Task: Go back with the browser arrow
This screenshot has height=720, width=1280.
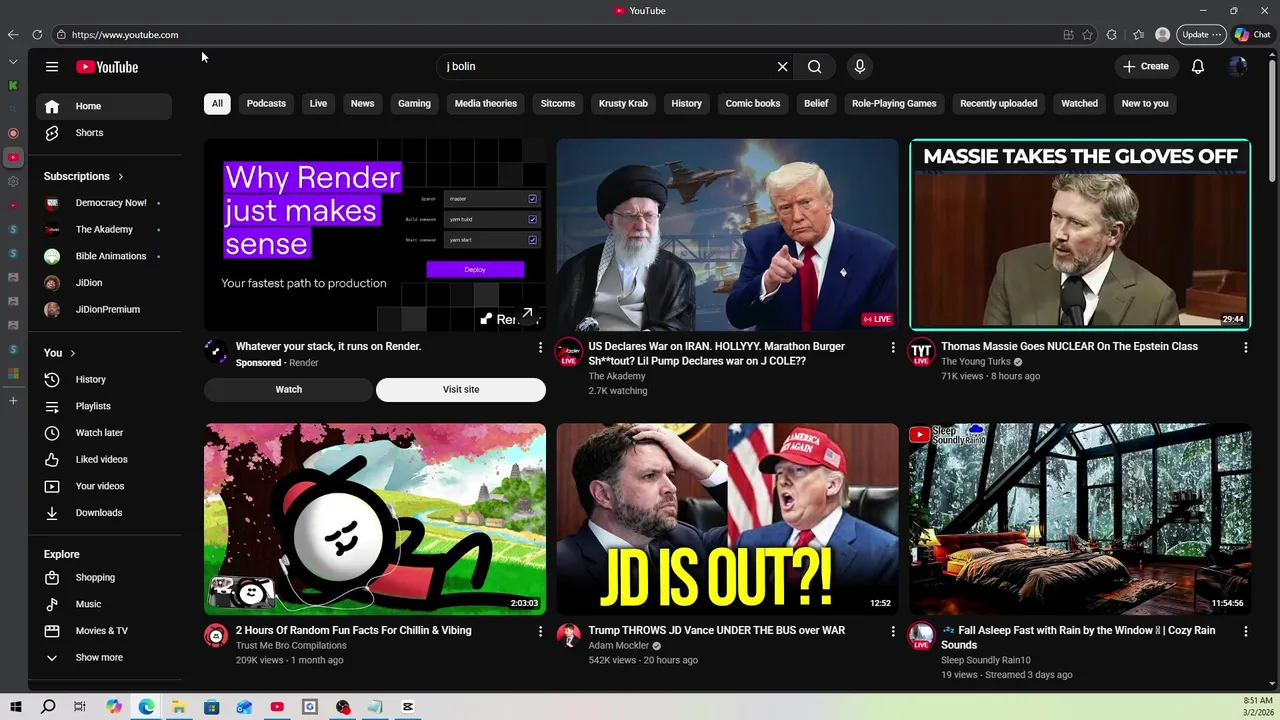Action: click(x=13, y=35)
